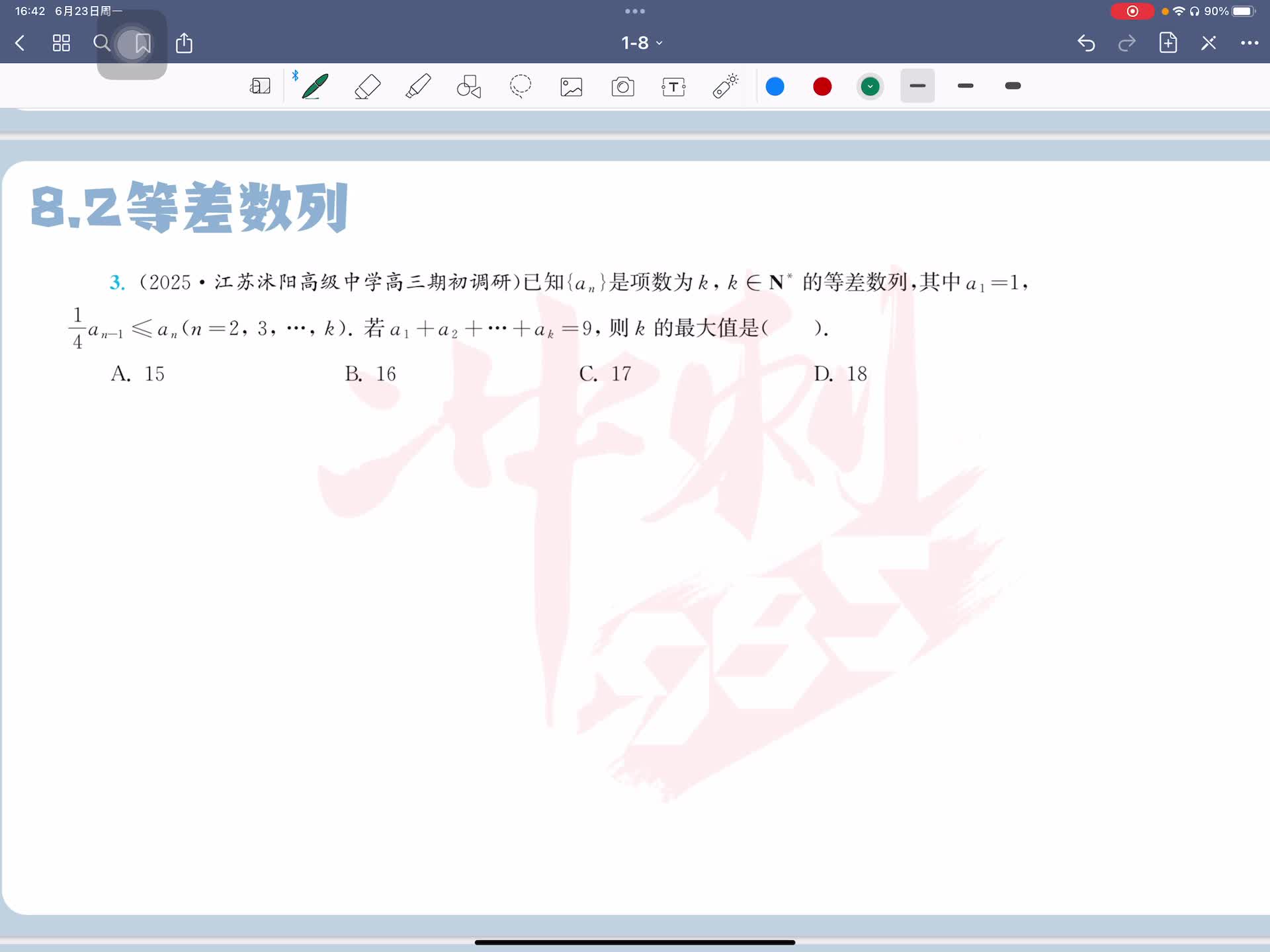The width and height of the screenshot is (1270, 952).
Task: Select the eraser tool
Action: coord(367,87)
